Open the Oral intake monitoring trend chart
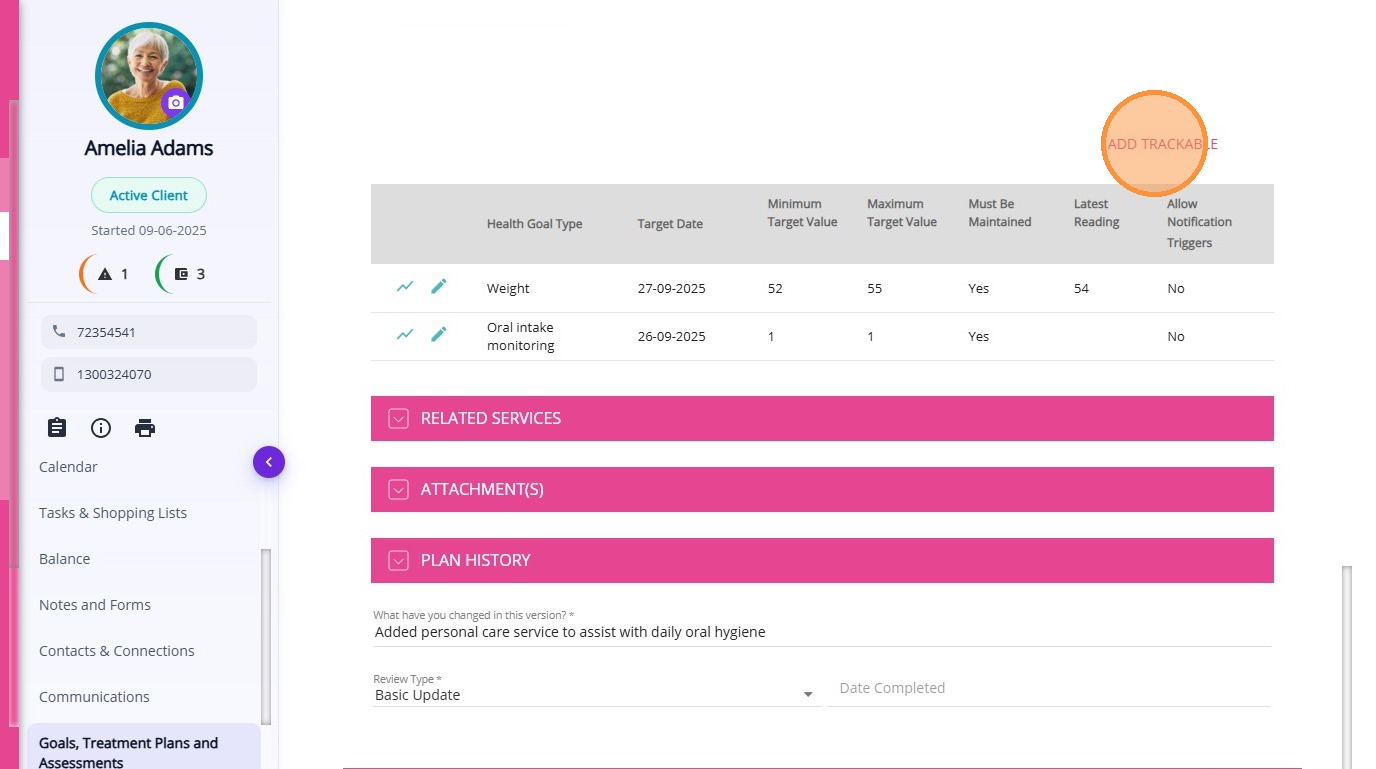The height and width of the screenshot is (769, 1376). coord(405,335)
